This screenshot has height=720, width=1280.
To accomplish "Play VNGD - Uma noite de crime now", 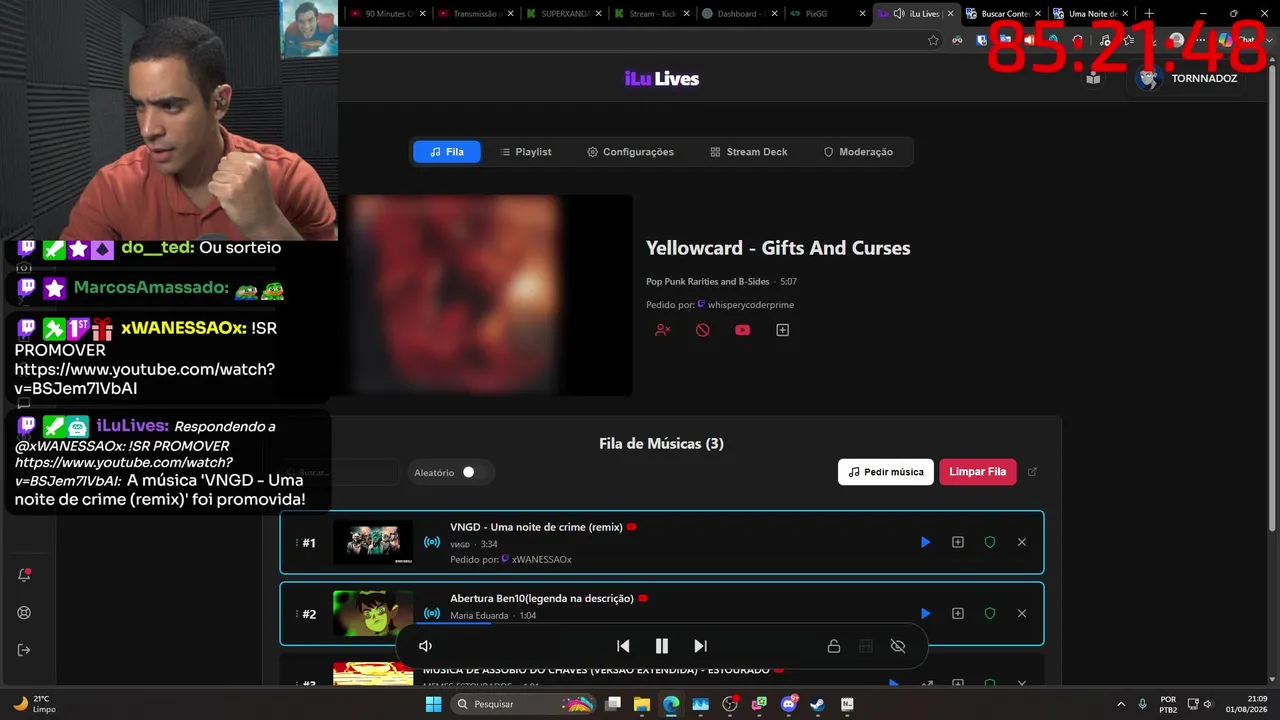I will point(925,542).
